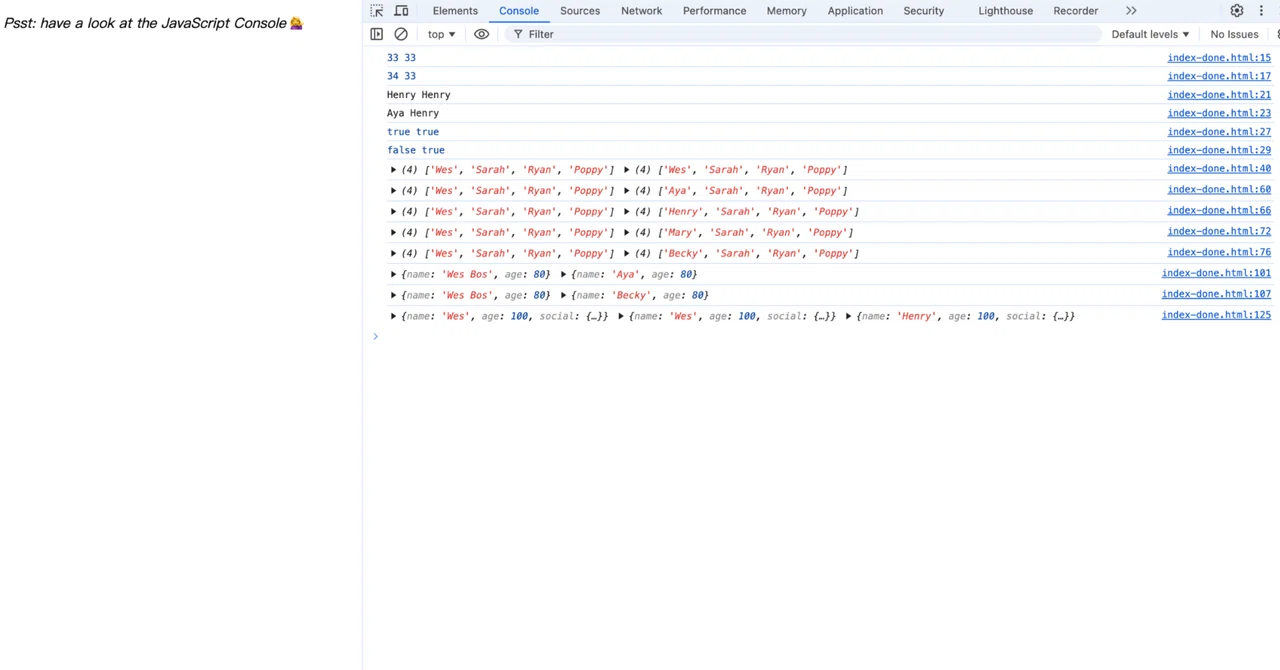Expand the object with name 'Becky'

coord(564,296)
